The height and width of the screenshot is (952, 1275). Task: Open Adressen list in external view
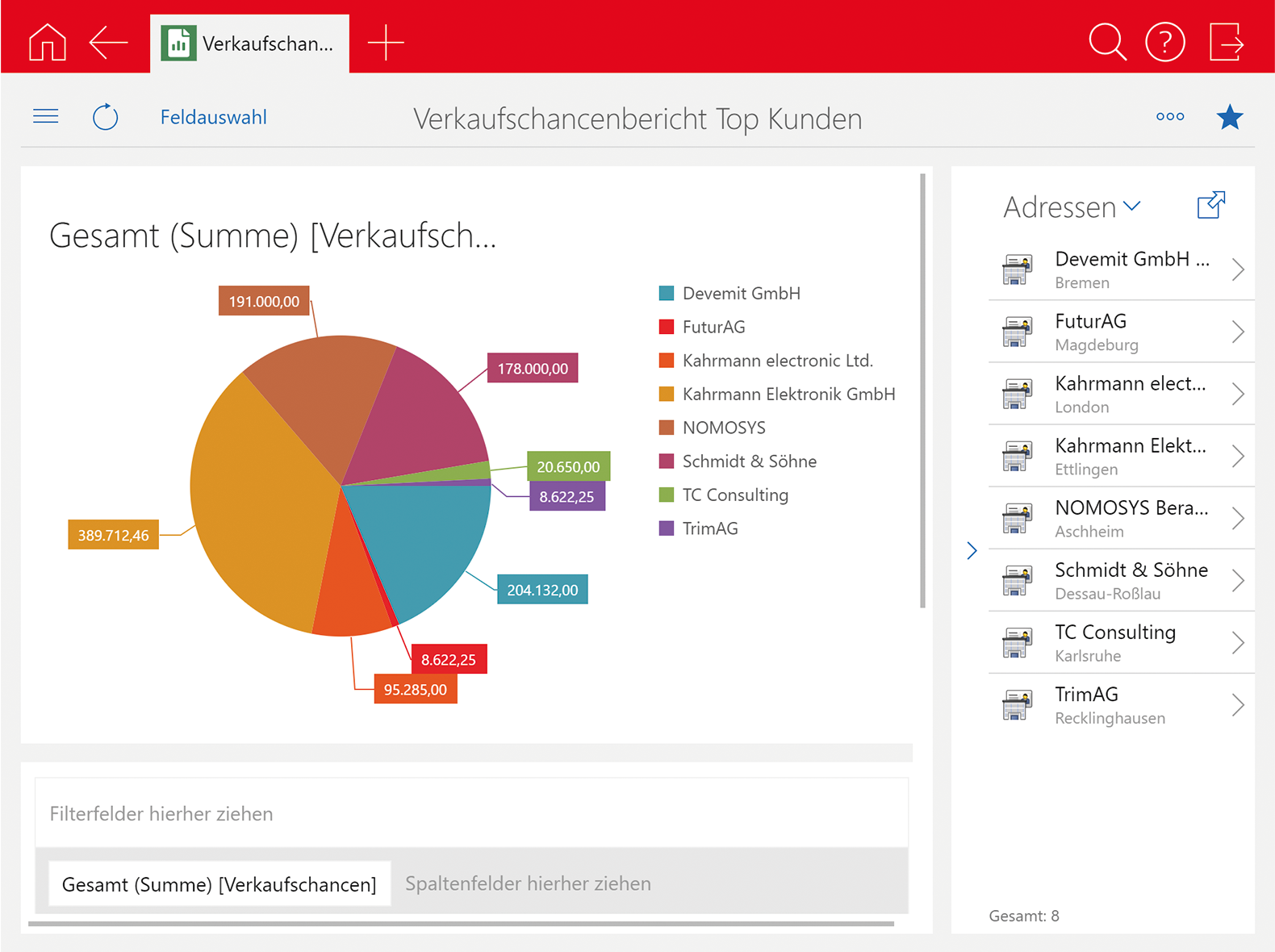click(1210, 206)
